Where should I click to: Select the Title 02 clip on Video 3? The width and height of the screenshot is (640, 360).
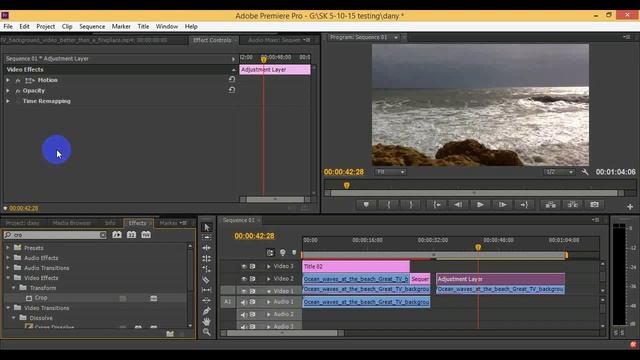pos(356,266)
